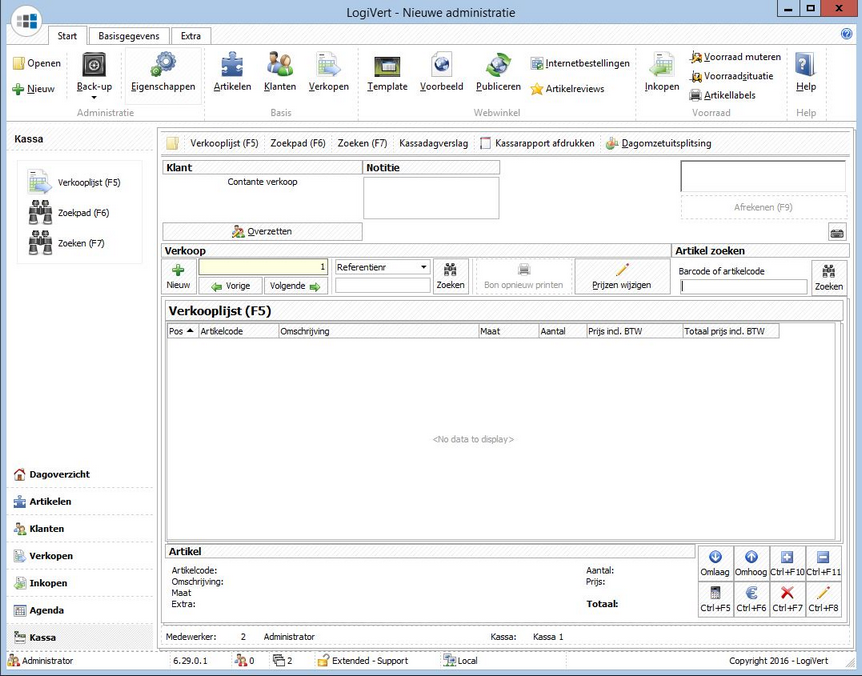
Task: Click the Publiceren icon
Action: click(498, 73)
